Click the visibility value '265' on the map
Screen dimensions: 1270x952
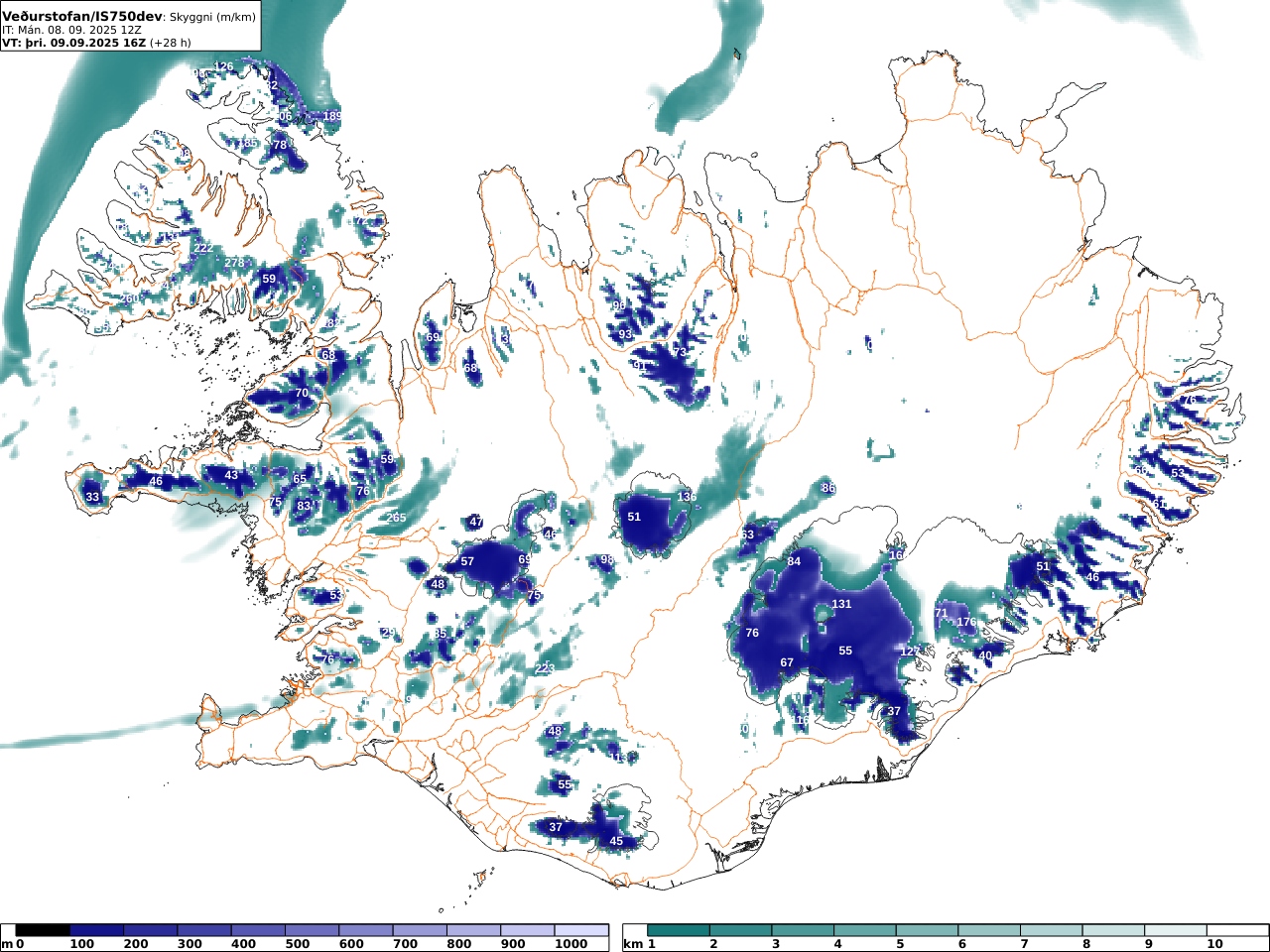397,518
